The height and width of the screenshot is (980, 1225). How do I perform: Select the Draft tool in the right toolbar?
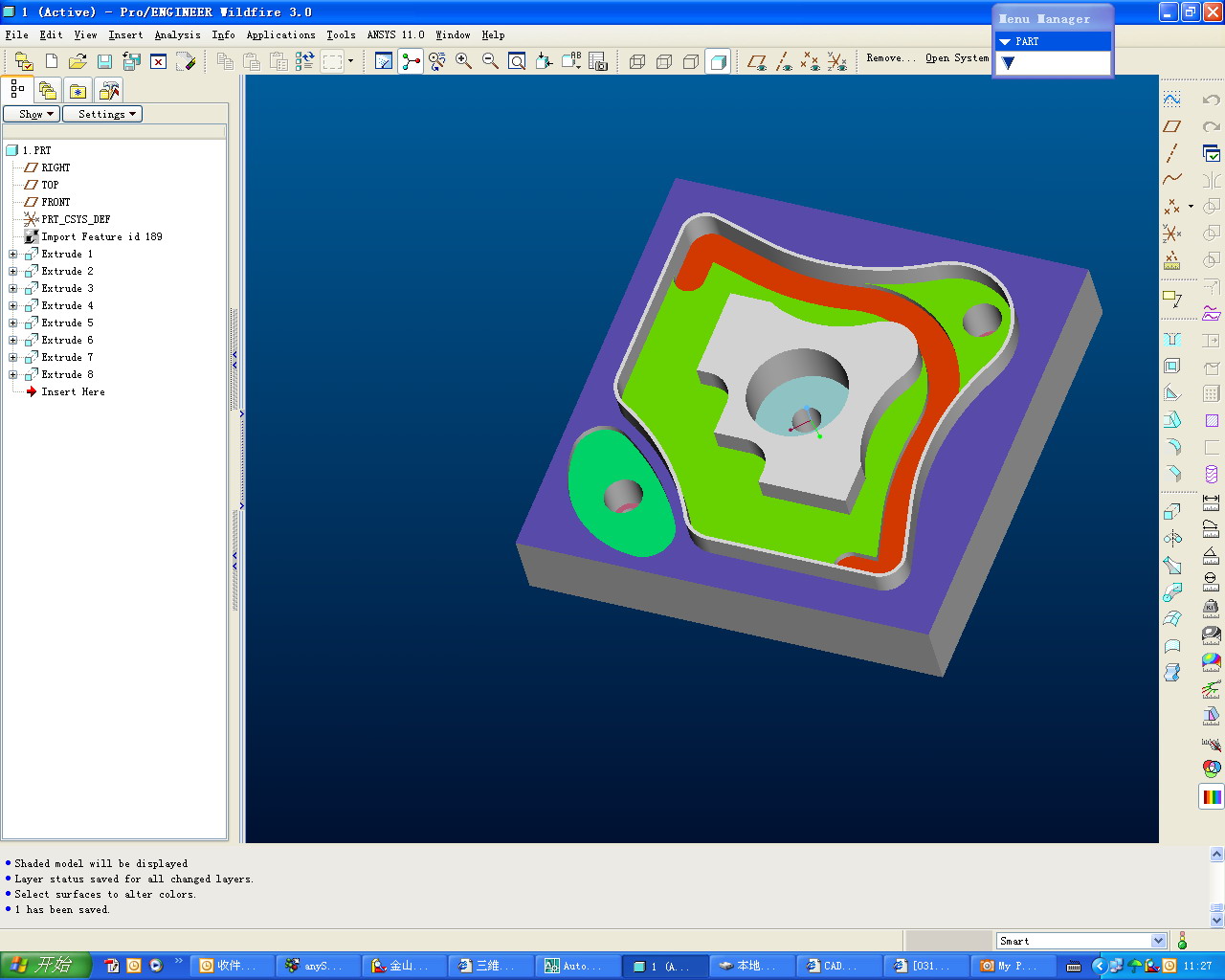point(1172,420)
